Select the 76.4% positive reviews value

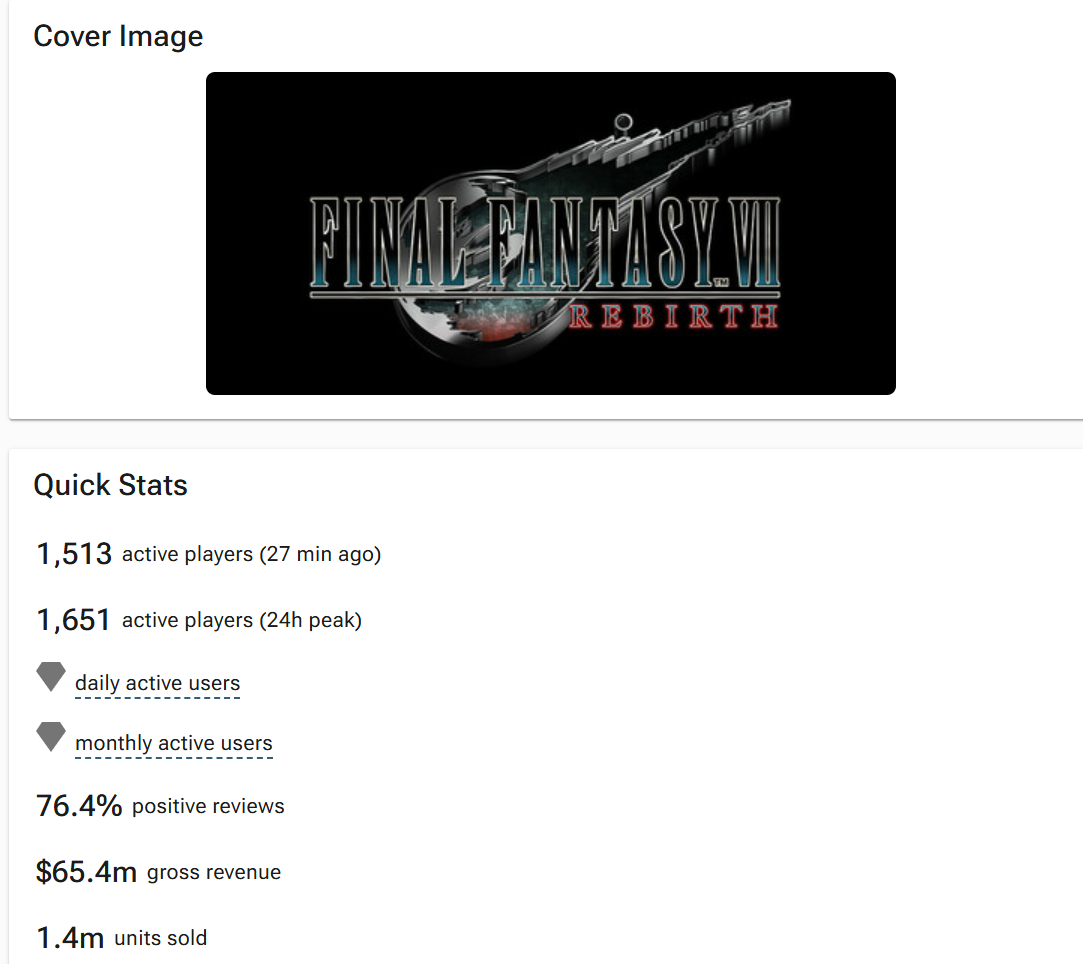(x=79, y=806)
